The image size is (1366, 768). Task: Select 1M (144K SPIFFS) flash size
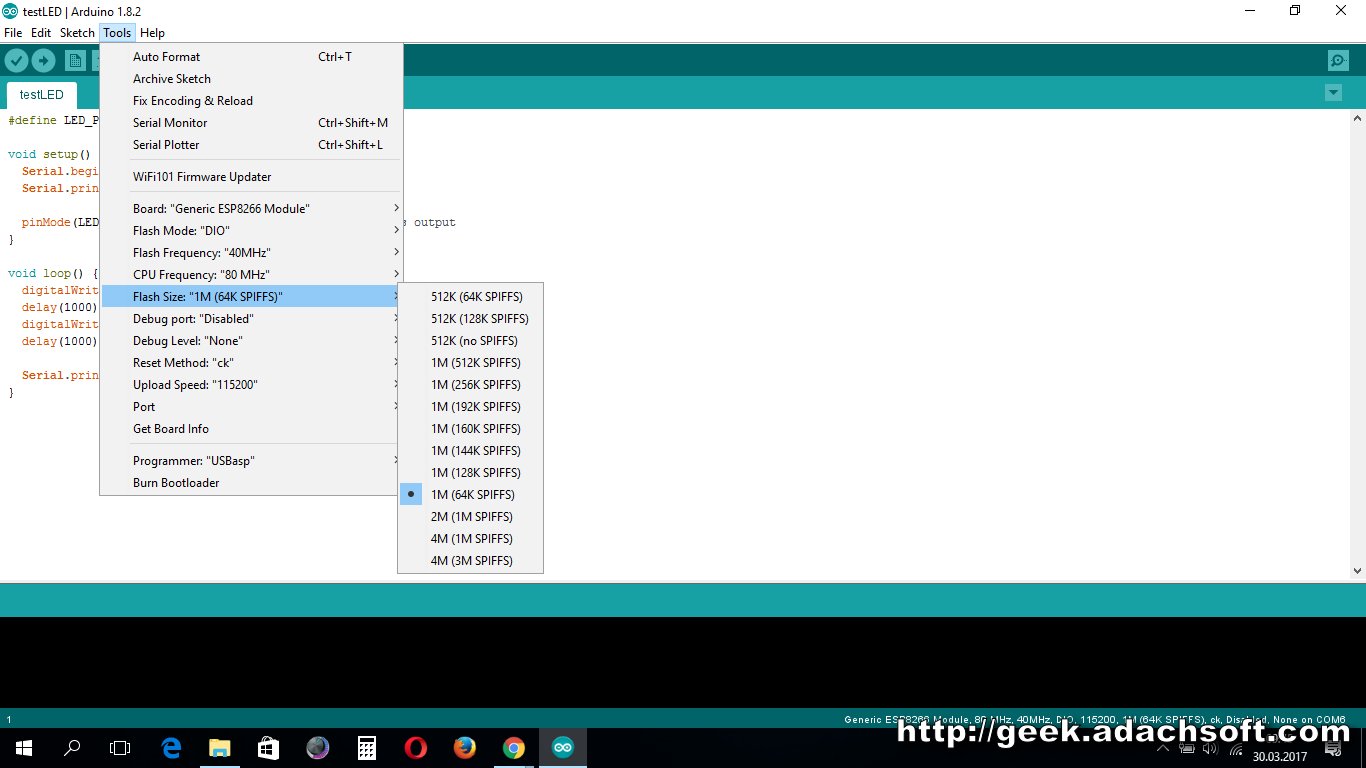pos(470,451)
